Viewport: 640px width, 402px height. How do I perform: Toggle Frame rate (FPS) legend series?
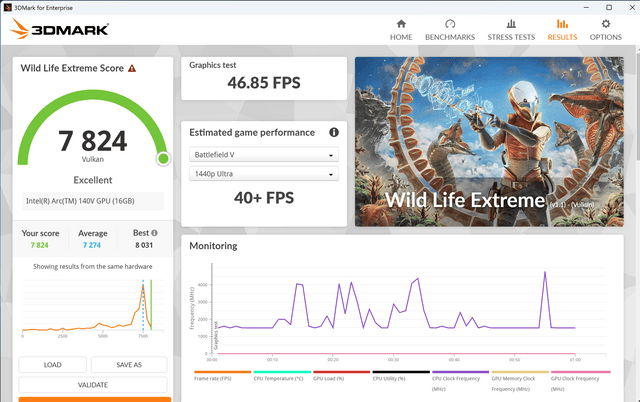pyautogui.click(x=222, y=376)
